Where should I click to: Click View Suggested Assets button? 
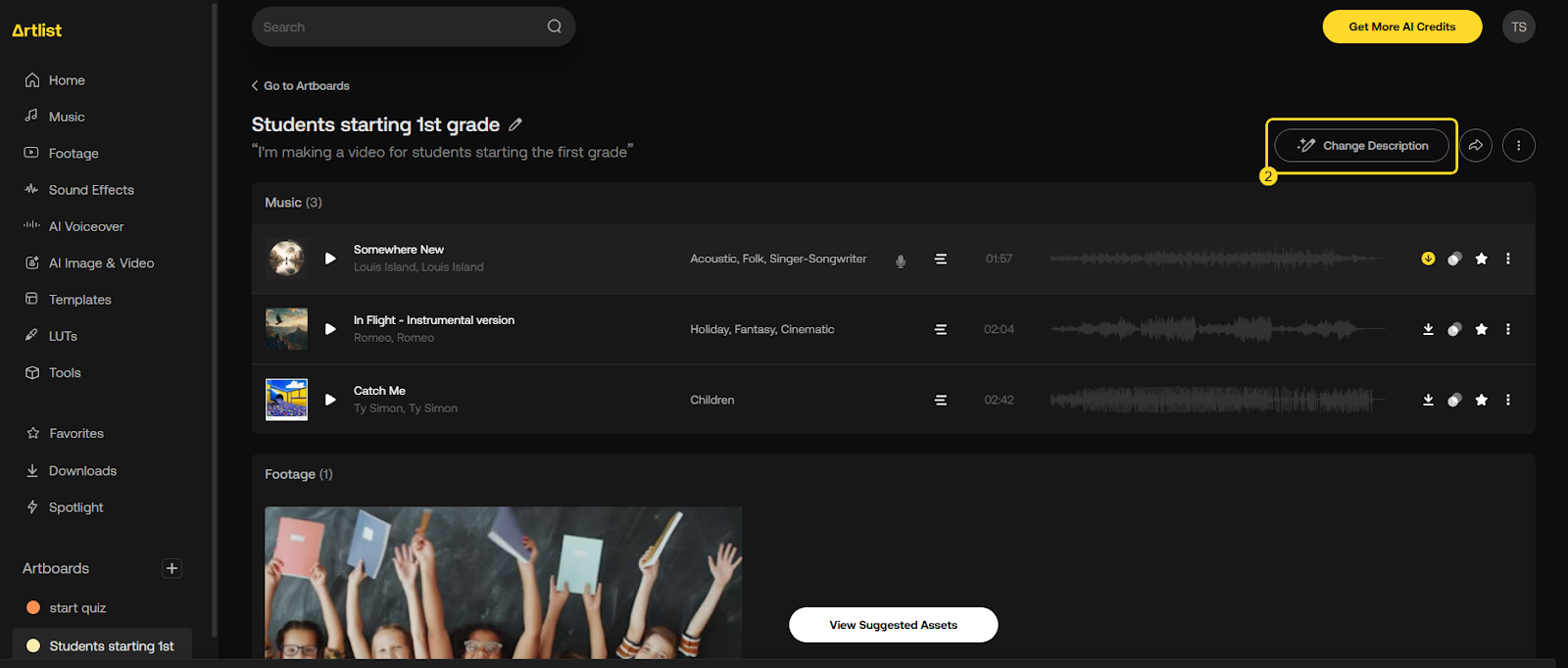point(893,625)
